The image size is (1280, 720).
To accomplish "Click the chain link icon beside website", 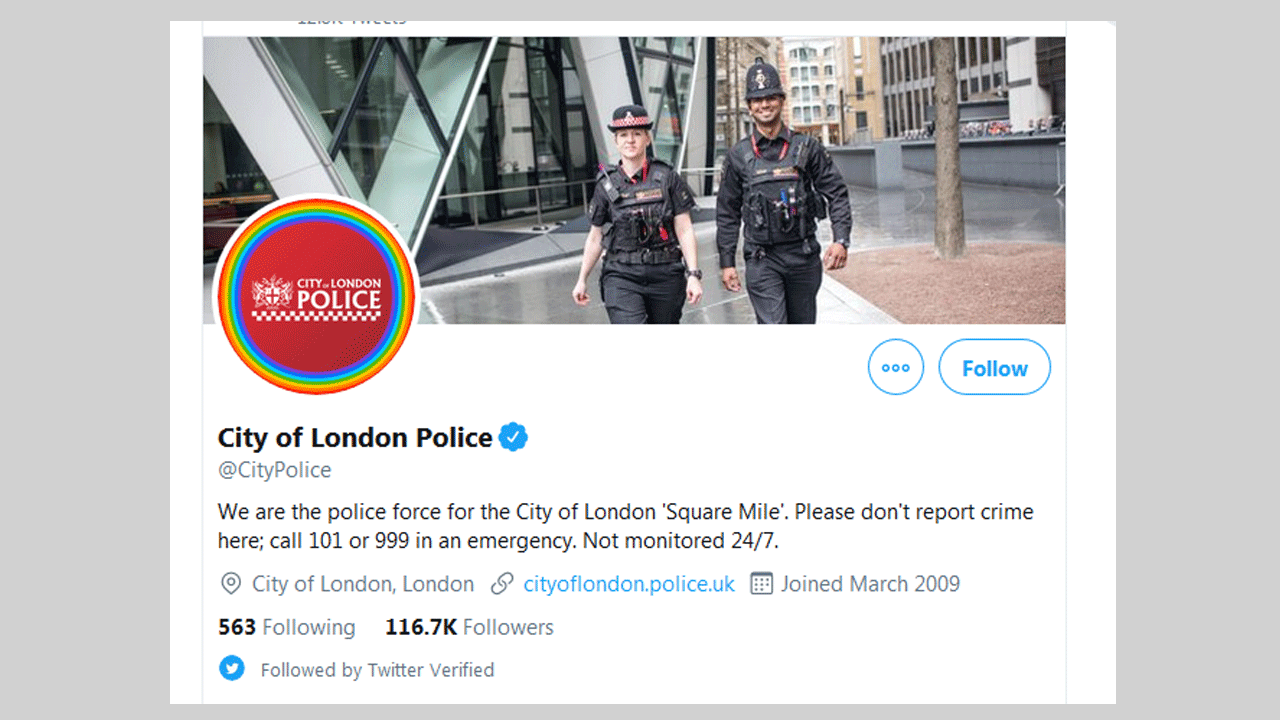I will (x=502, y=584).
